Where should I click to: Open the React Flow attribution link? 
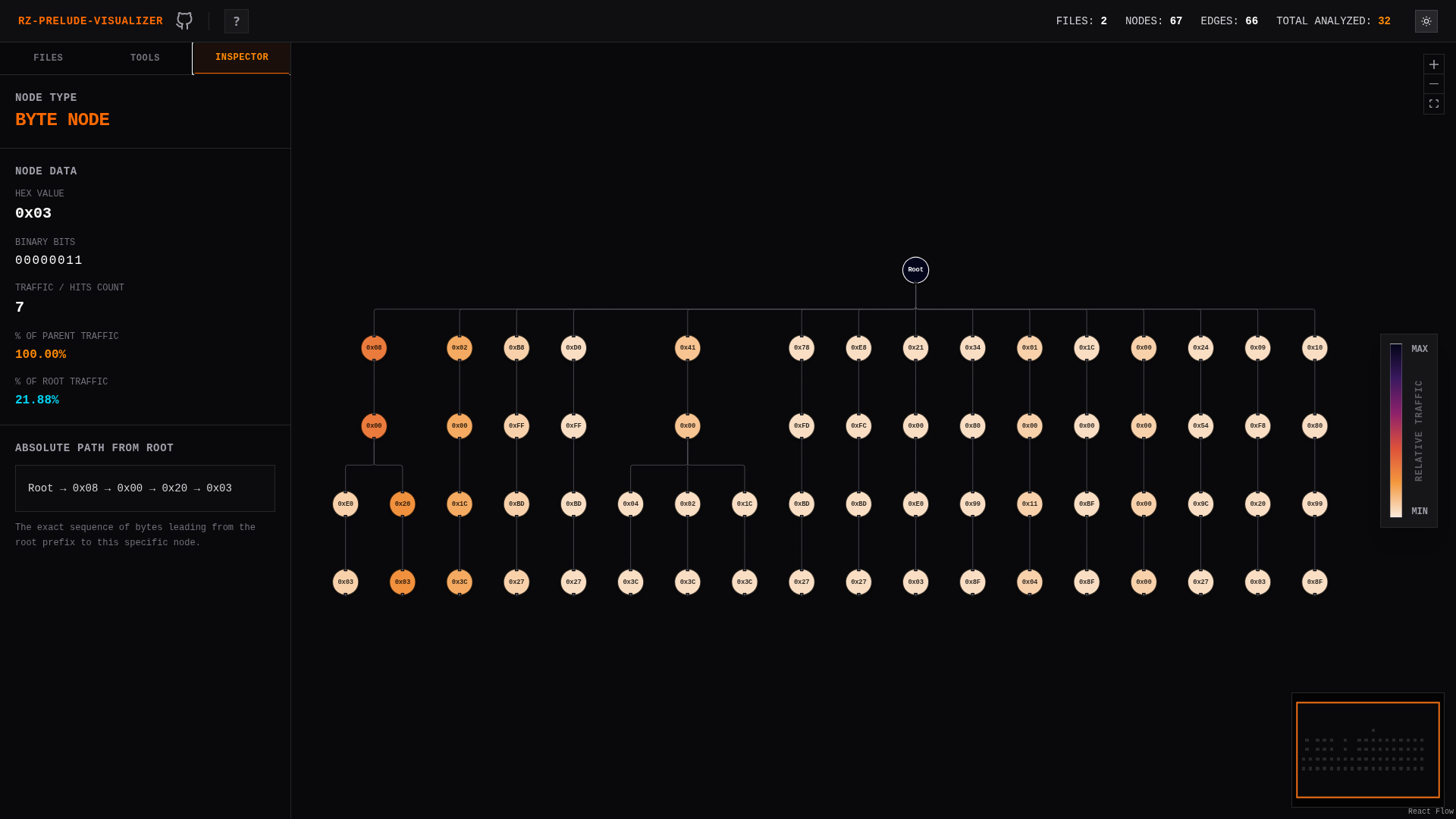coord(1431,811)
